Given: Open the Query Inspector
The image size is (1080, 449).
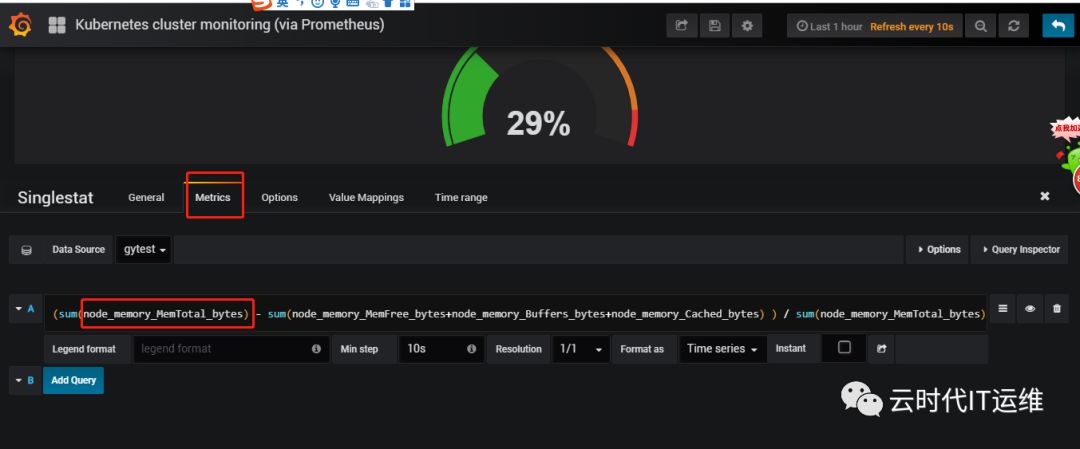Looking at the screenshot, I should point(1020,249).
